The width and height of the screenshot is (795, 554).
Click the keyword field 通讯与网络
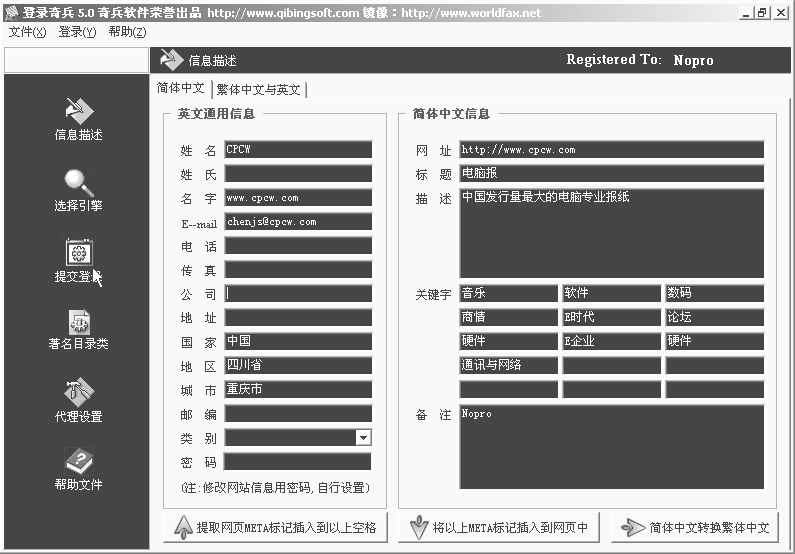click(509, 365)
